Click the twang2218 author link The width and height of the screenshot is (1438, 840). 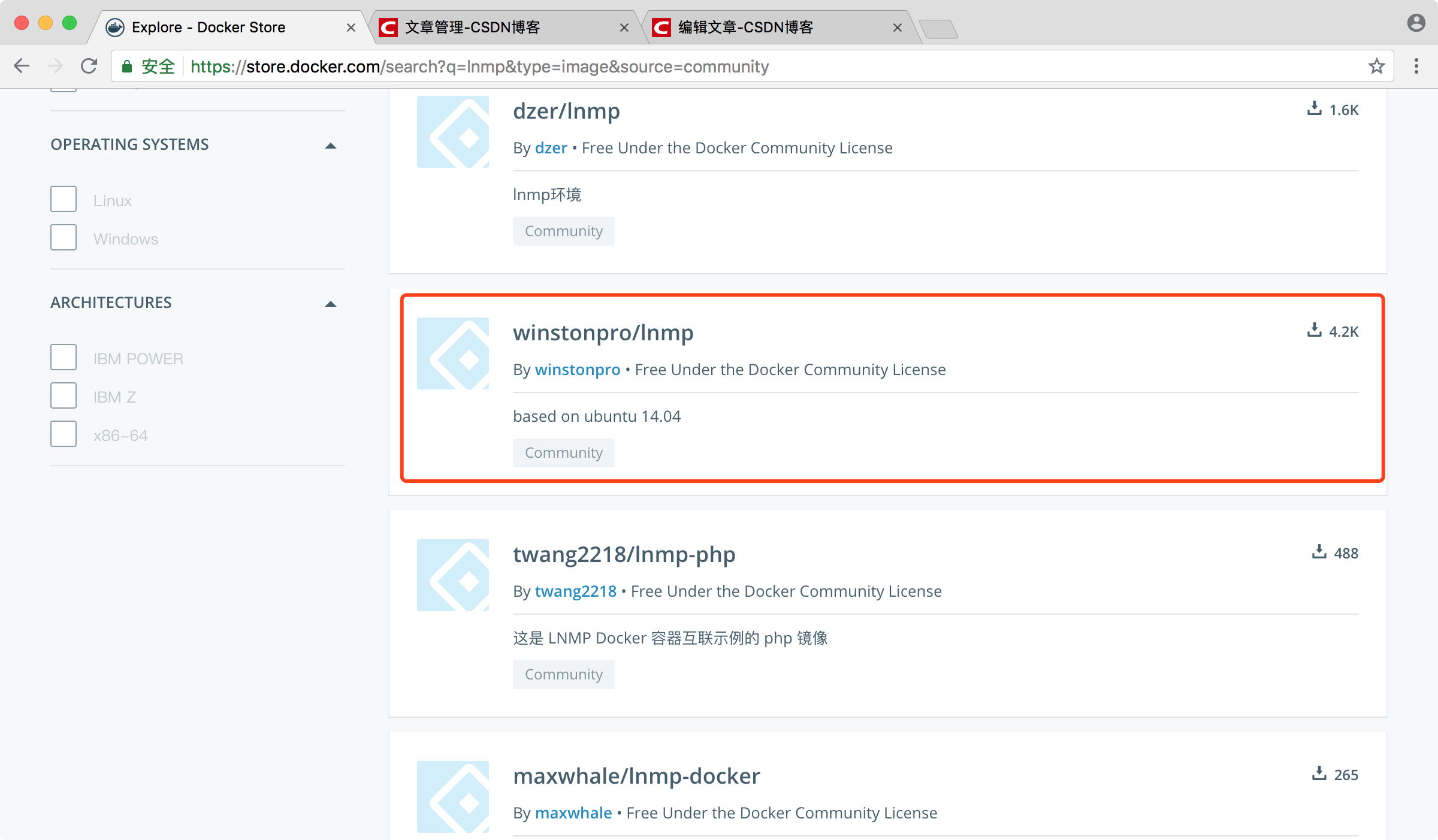576,591
